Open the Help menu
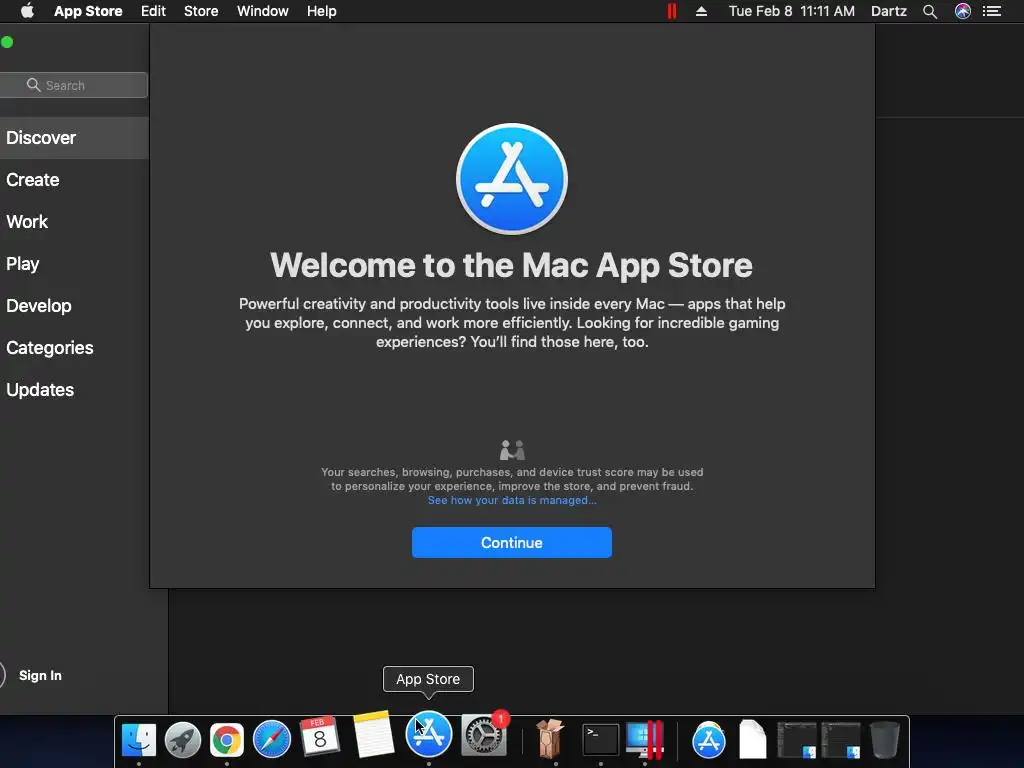The height and width of the screenshot is (768, 1024). click(x=322, y=11)
